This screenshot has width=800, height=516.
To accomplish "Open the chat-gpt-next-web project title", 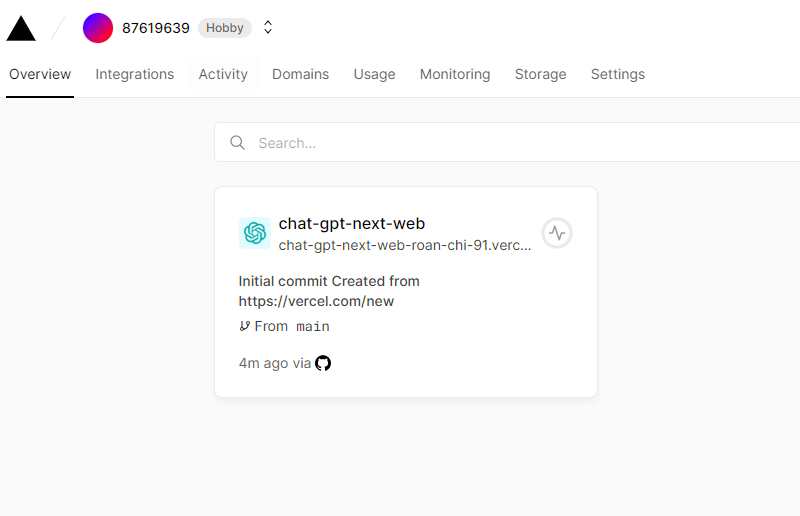I will [352, 224].
